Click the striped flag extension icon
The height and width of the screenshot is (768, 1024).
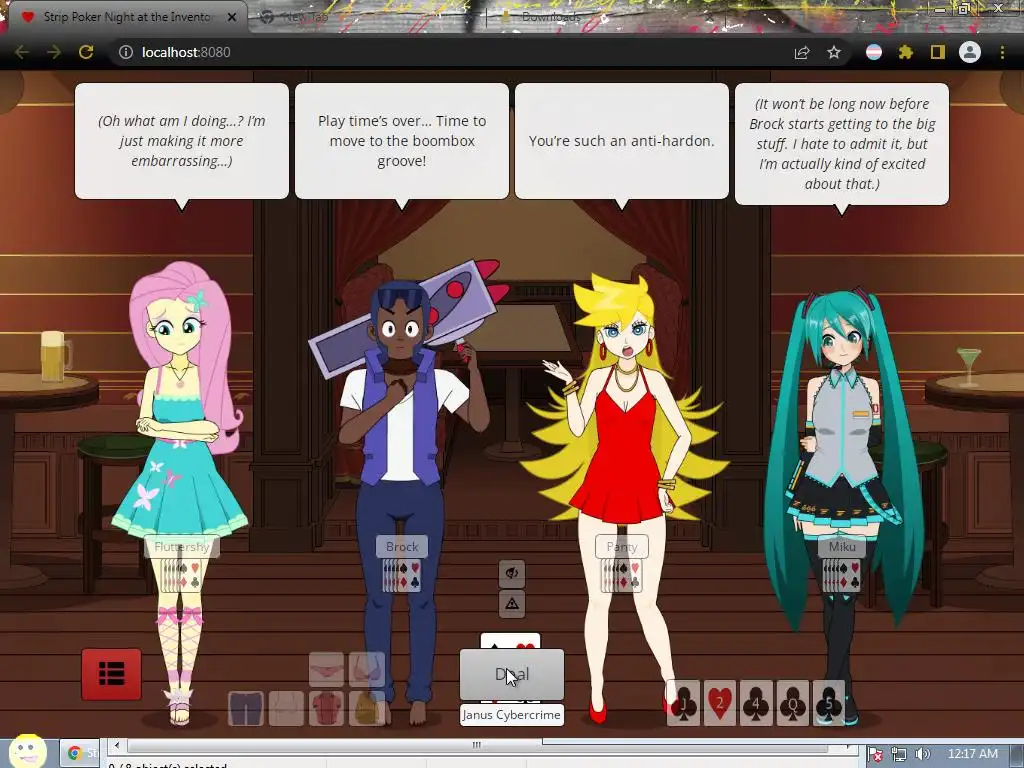pyautogui.click(x=874, y=52)
